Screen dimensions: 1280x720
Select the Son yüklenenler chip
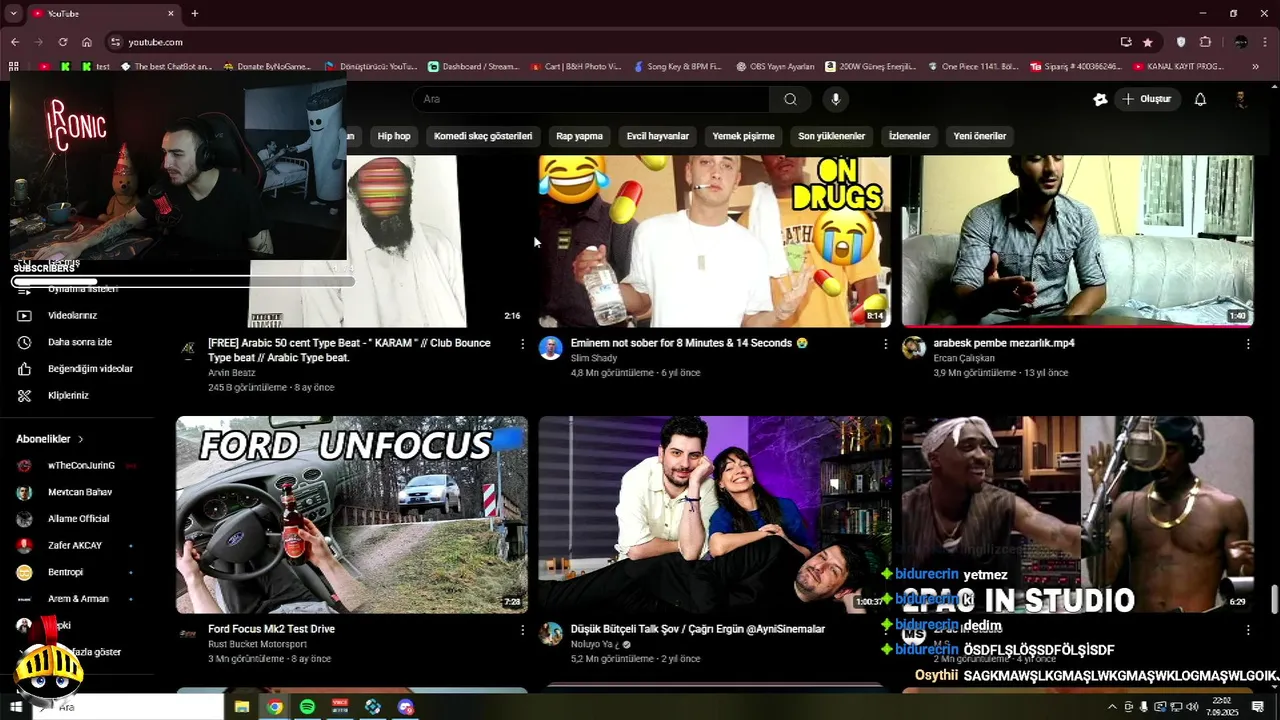(x=831, y=136)
